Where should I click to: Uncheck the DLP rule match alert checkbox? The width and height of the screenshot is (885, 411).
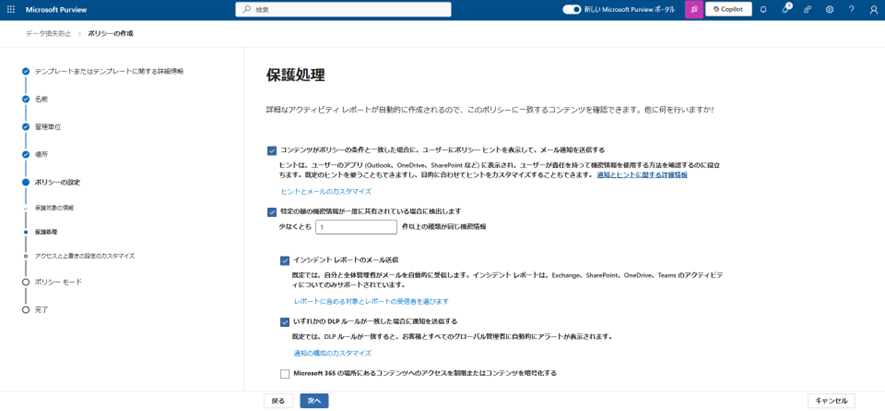[x=285, y=322]
